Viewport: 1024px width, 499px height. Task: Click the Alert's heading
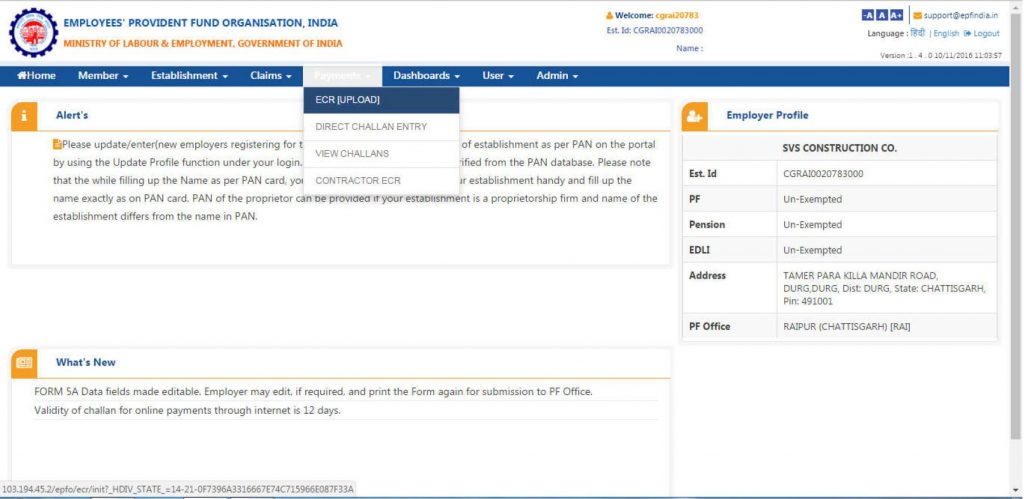pos(72,116)
